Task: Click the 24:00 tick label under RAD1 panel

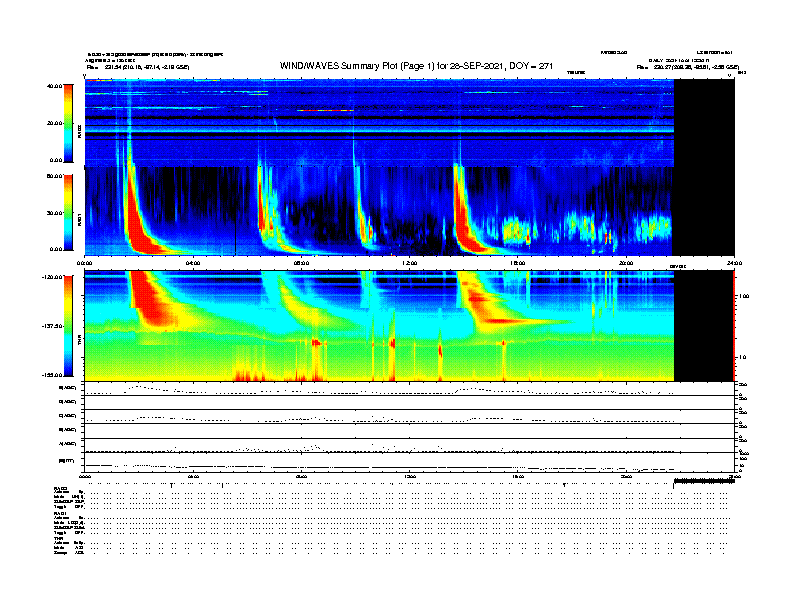Action: click(x=734, y=263)
